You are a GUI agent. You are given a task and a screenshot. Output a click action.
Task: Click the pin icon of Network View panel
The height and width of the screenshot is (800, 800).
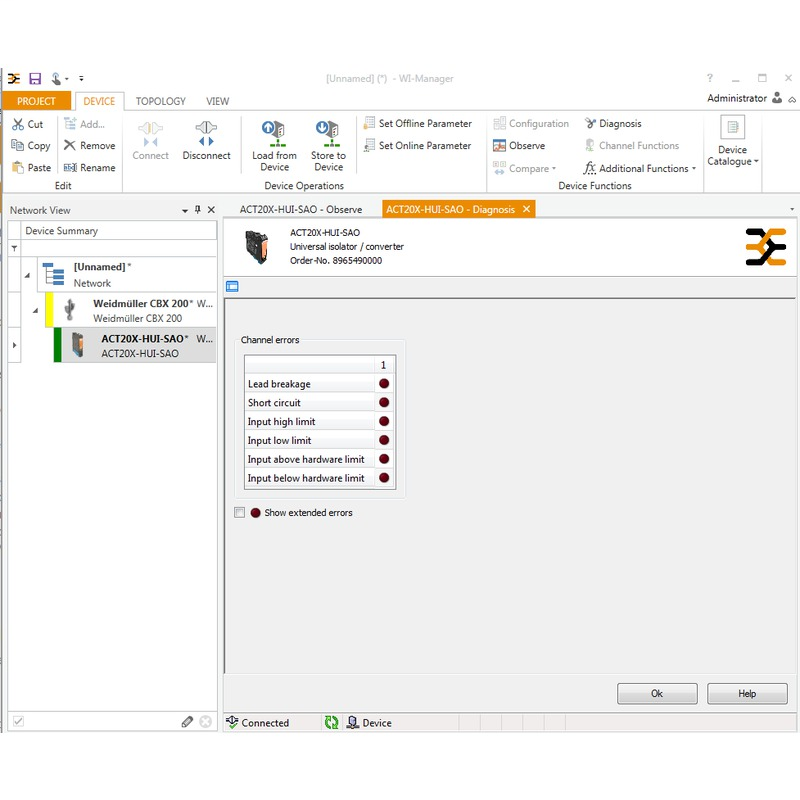coord(198,210)
